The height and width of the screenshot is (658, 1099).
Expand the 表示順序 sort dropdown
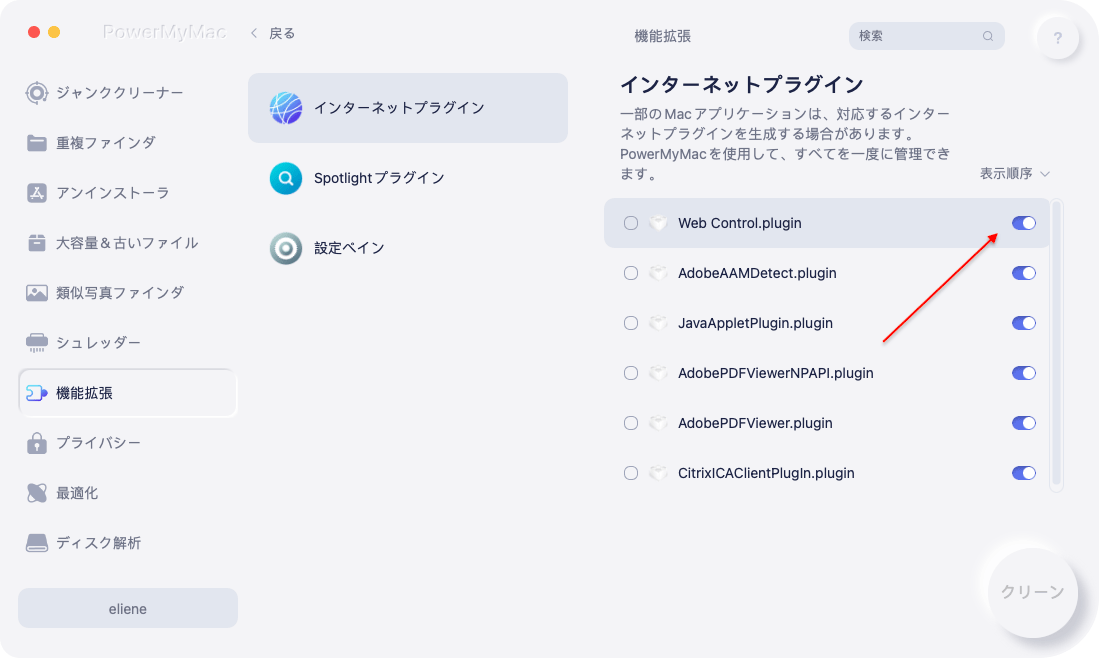point(1014,173)
